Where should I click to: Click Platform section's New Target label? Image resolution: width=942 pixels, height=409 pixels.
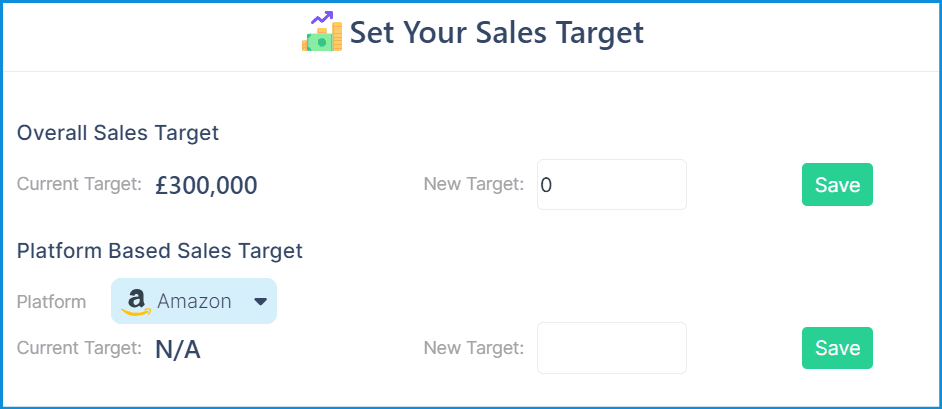pyautogui.click(x=474, y=347)
